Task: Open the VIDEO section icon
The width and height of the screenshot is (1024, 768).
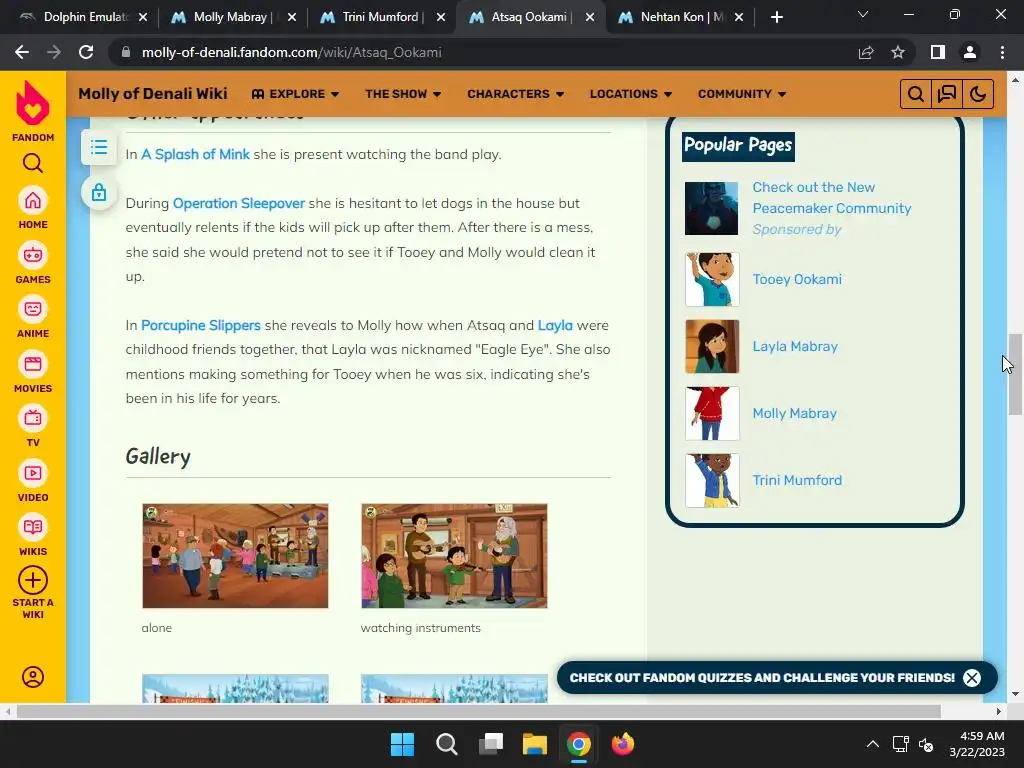Action: 33,473
